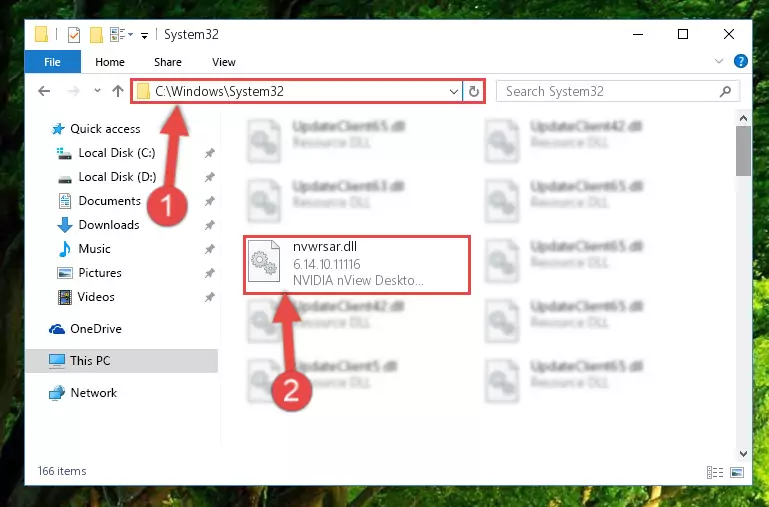Click the folder icon in the title bar
The width and height of the screenshot is (769, 507).
42,35
